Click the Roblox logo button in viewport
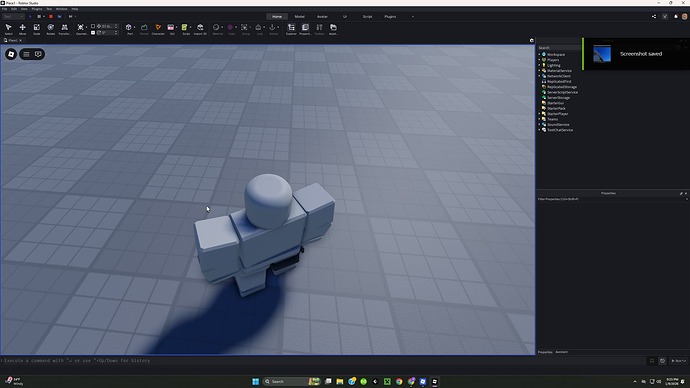Screen dimensions: 690x388 [11, 54]
